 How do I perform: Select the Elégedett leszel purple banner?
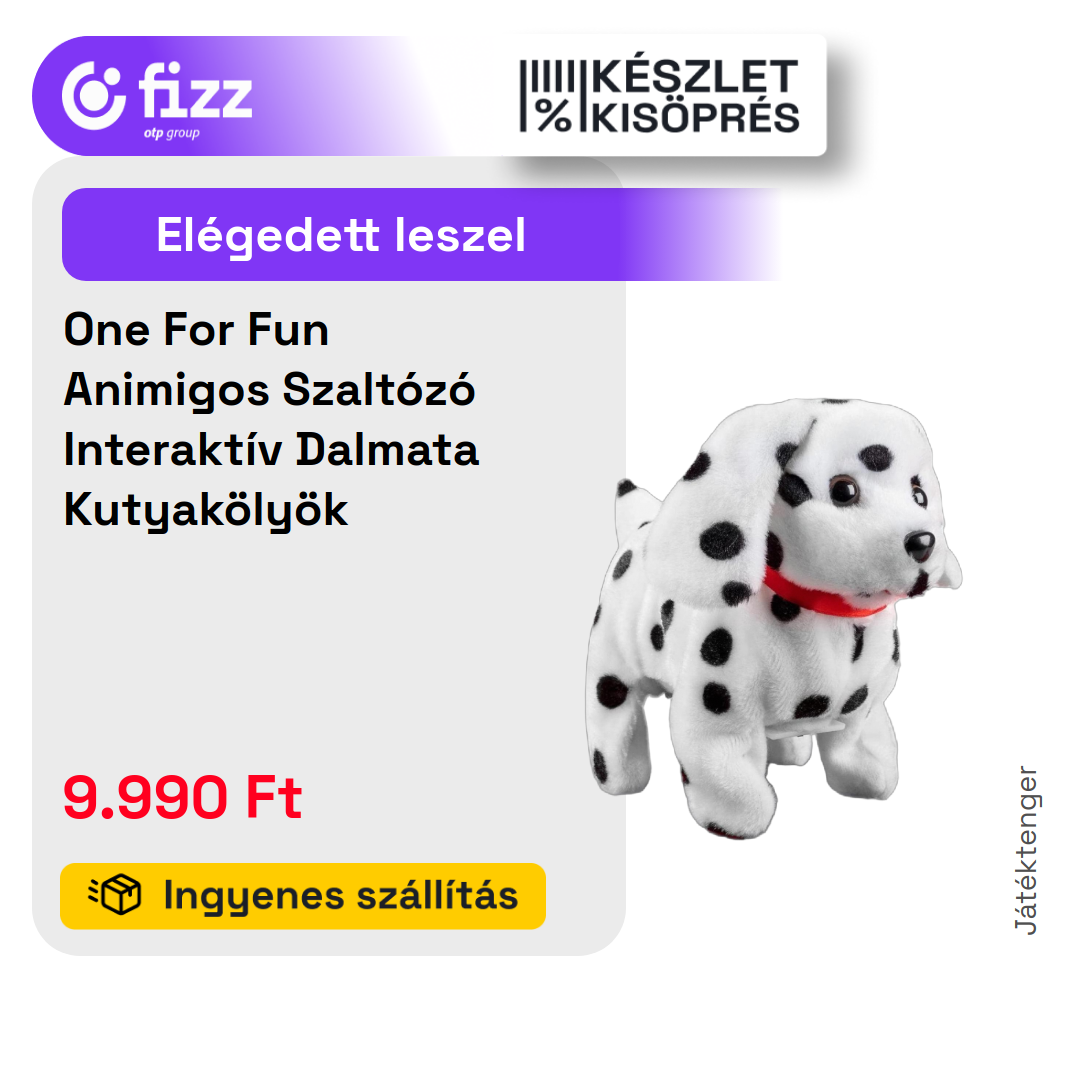click(x=422, y=235)
